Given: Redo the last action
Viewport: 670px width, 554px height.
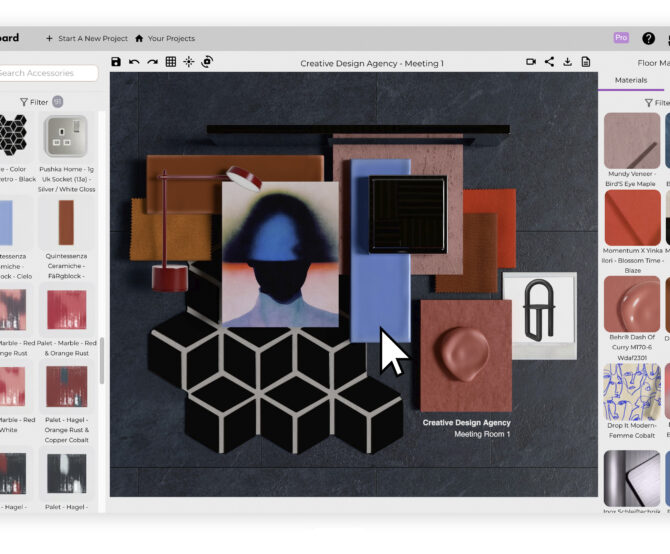Looking at the screenshot, I should tap(153, 62).
